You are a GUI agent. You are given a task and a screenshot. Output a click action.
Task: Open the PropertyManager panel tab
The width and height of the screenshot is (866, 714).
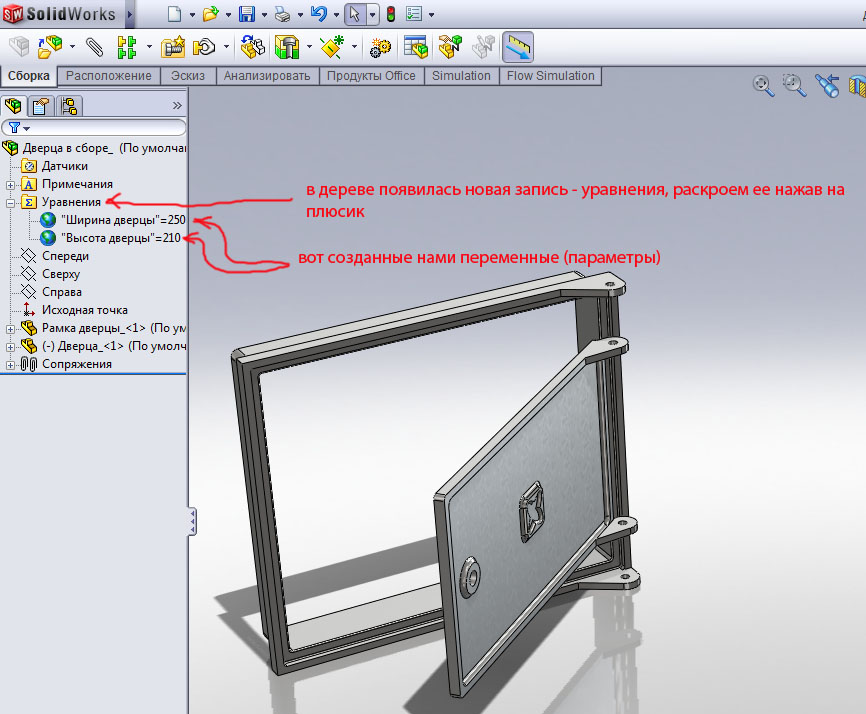coord(40,105)
